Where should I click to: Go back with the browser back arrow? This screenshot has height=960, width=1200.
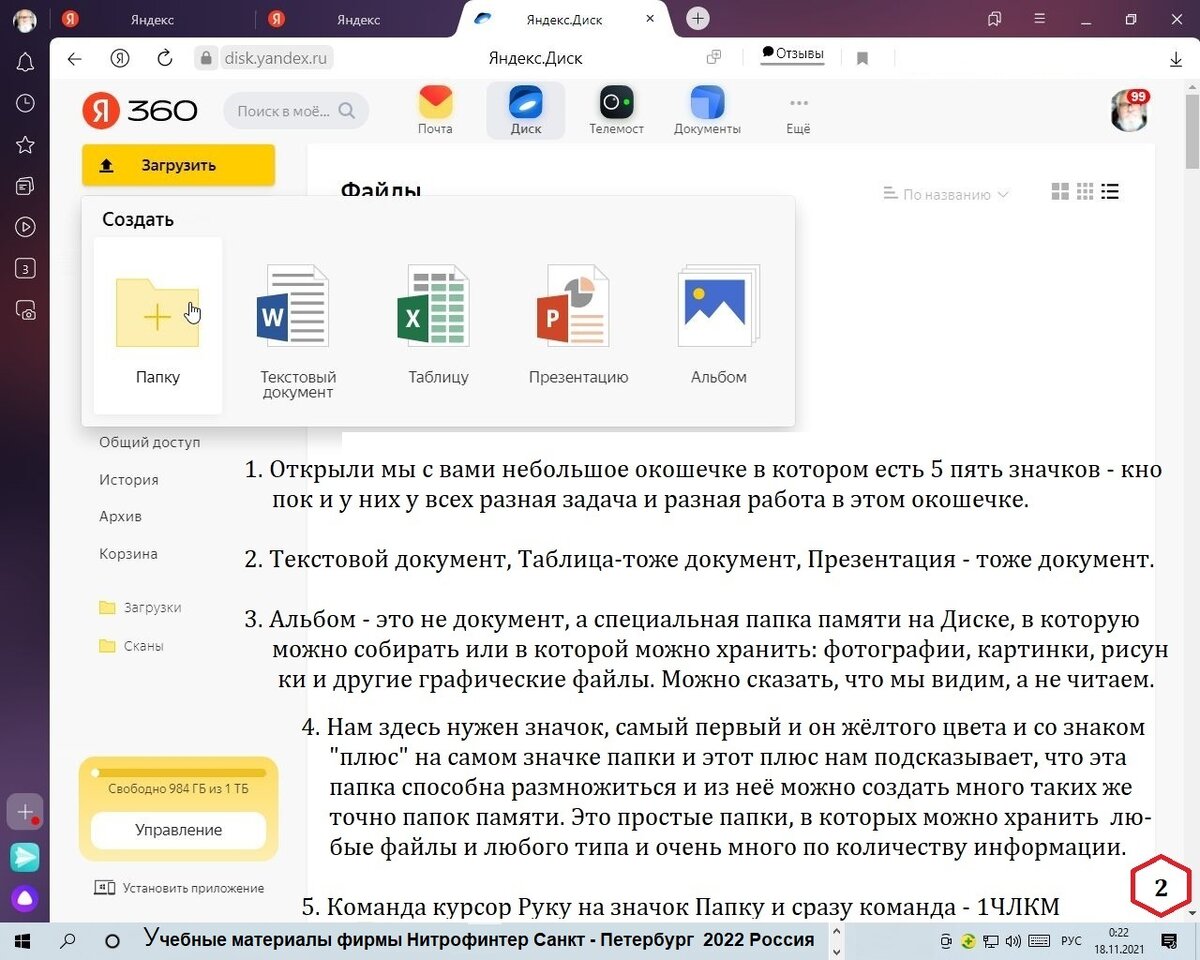pyautogui.click(x=74, y=58)
